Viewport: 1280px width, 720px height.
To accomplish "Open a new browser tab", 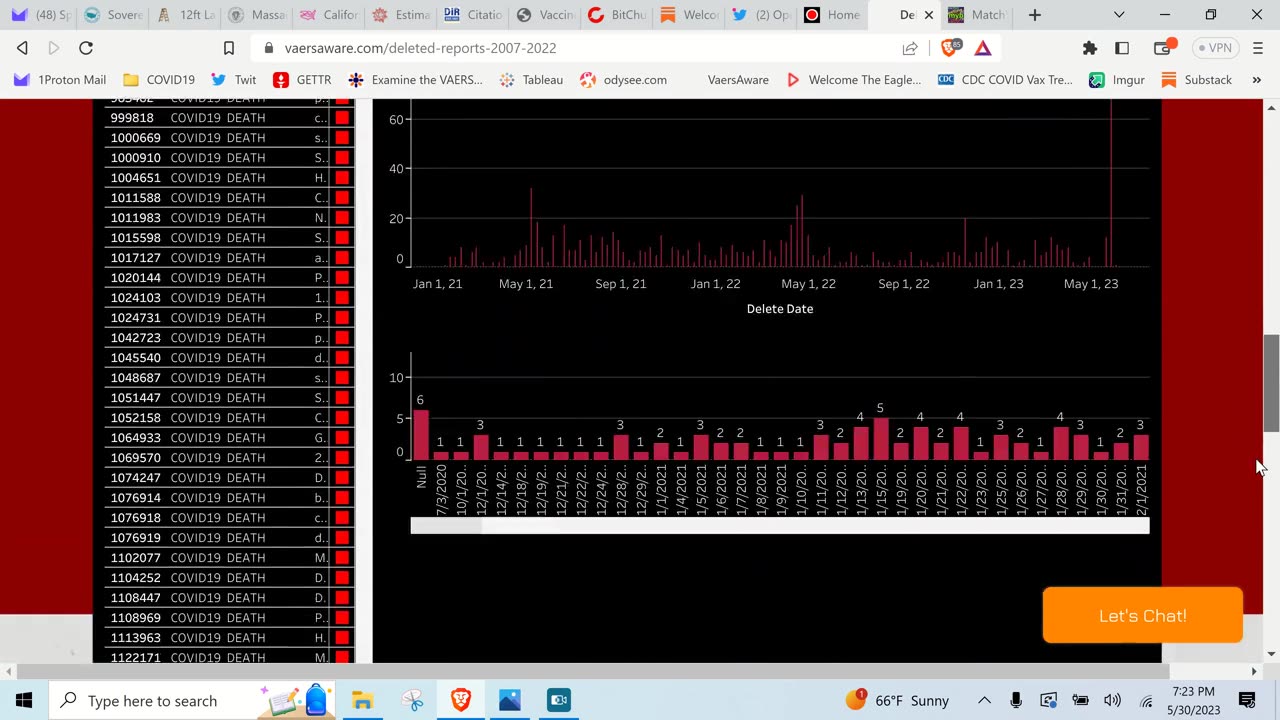I will [x=1035, y=15].
